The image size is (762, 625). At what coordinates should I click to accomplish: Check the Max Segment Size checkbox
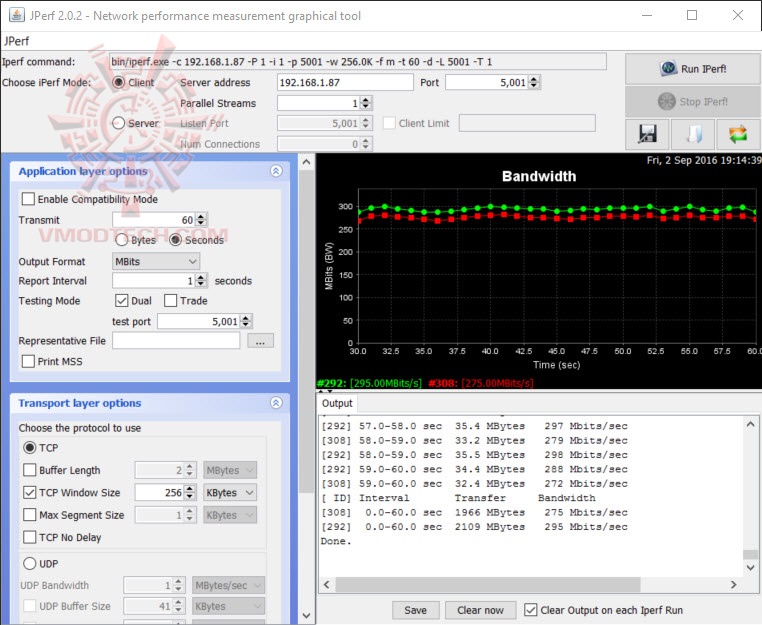(x=30, y=515)
